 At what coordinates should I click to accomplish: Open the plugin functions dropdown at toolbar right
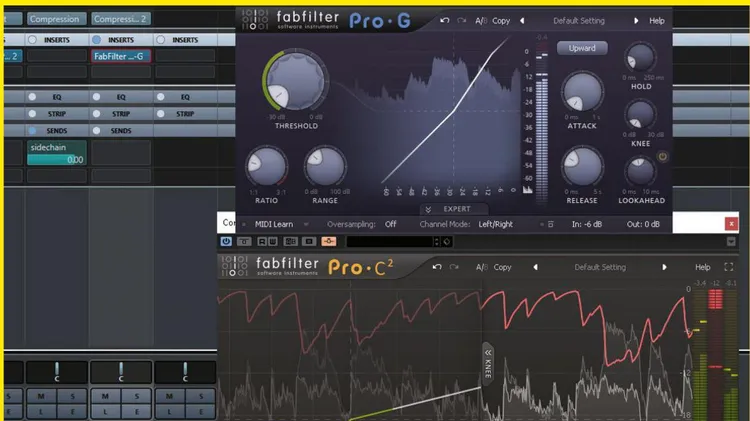[x=731, y=242]
